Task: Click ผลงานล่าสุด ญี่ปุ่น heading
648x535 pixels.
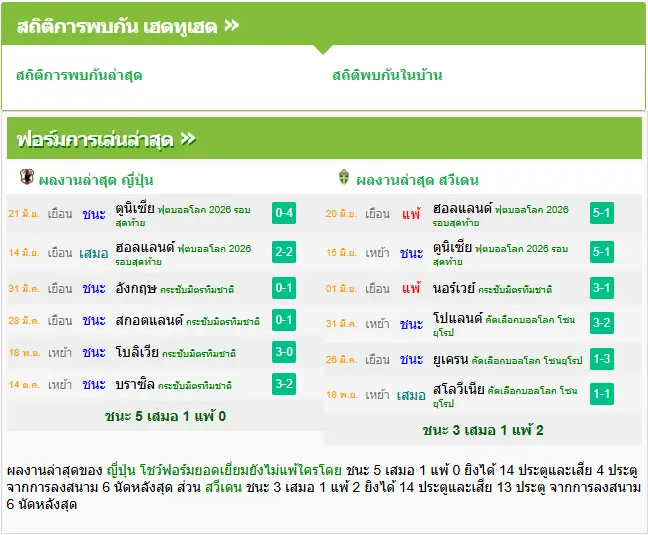Action: (x=96, y=180)
